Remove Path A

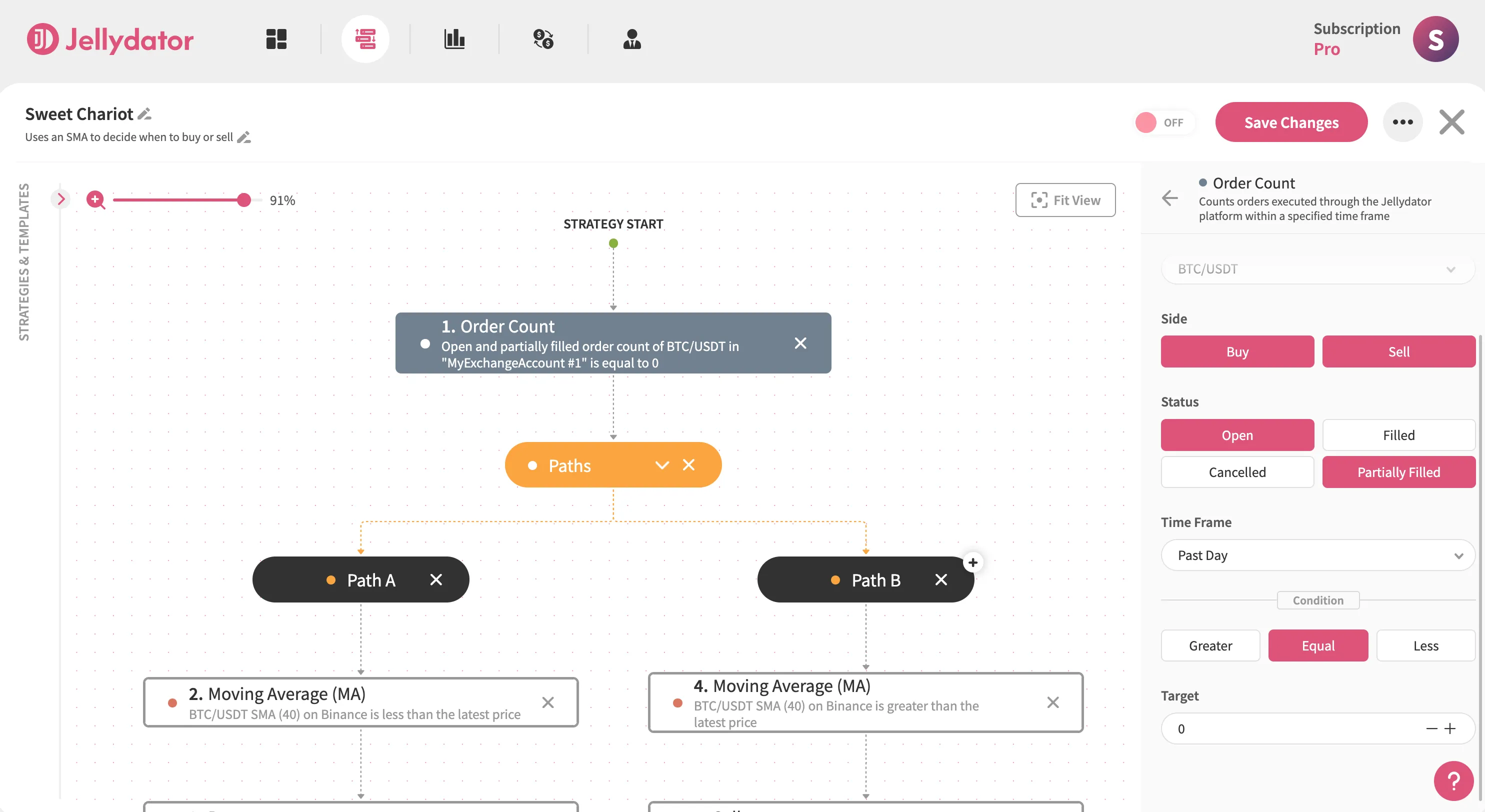tap(436, 580)
